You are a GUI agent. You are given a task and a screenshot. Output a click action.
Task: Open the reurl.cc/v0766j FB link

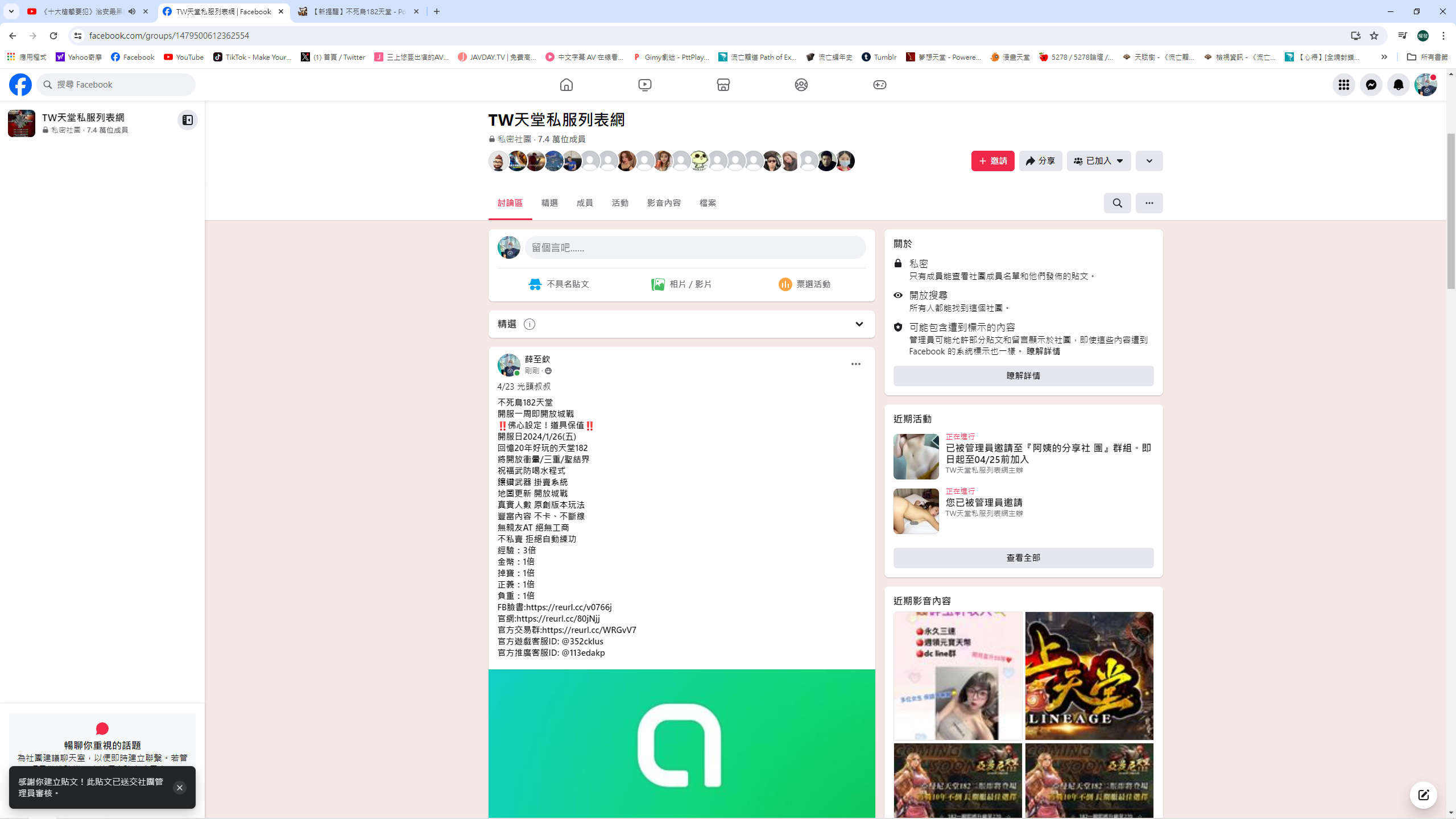point(569,607)
